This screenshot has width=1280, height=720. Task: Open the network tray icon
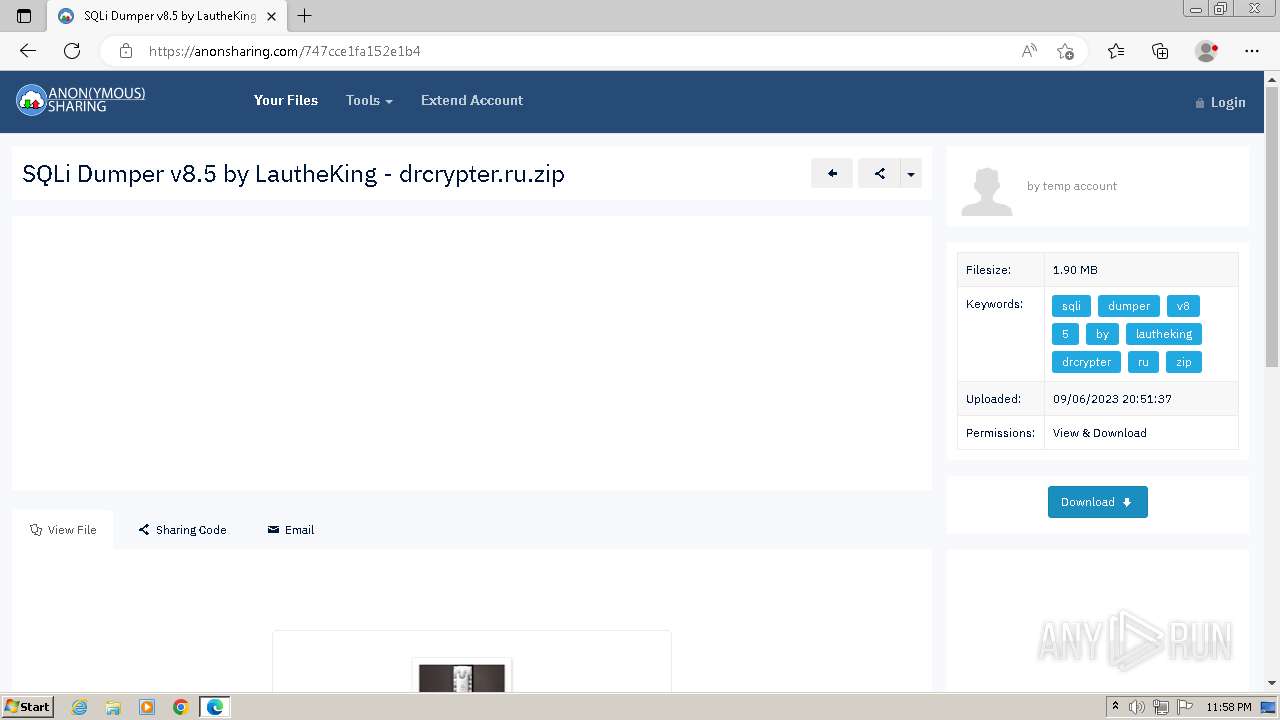coord(1160,707)
